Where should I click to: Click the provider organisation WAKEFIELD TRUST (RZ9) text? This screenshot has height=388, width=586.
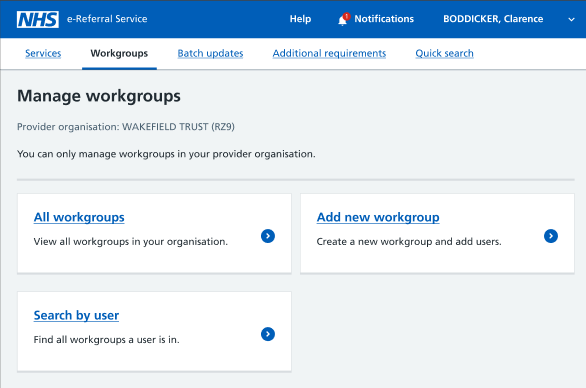(x=126, y=127)
